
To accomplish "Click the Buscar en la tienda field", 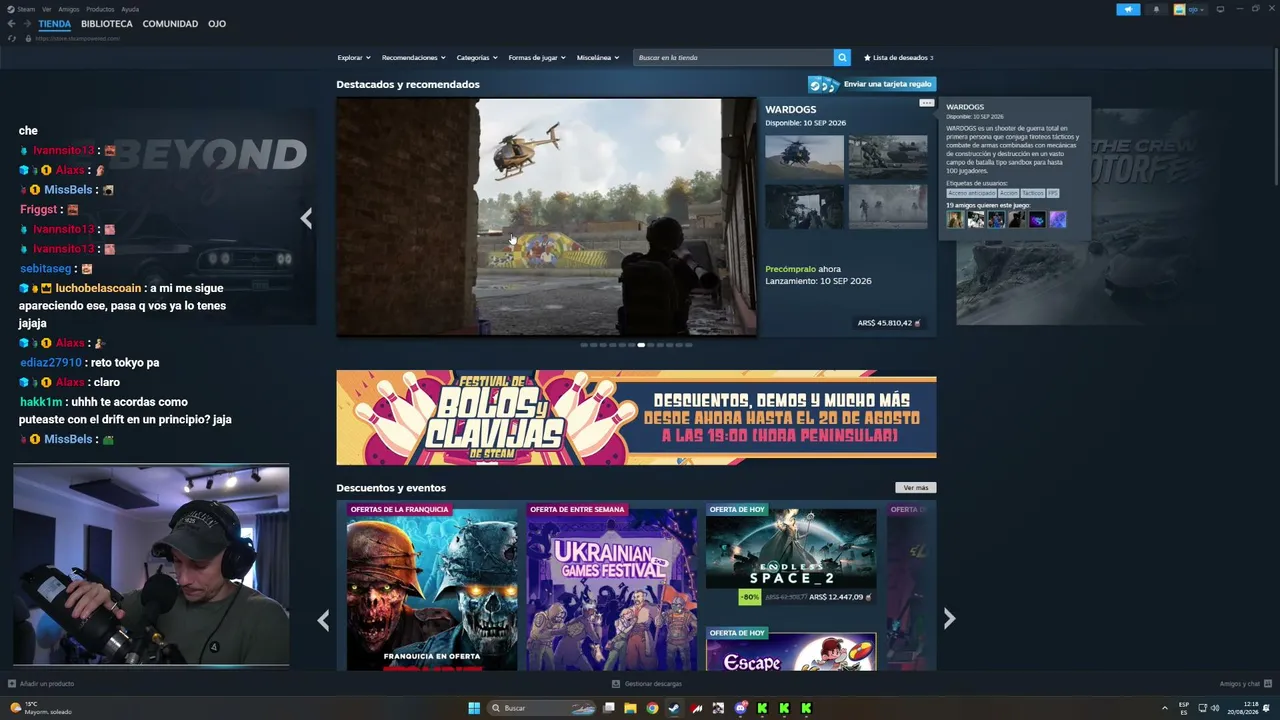I will (x=734, y=58).
